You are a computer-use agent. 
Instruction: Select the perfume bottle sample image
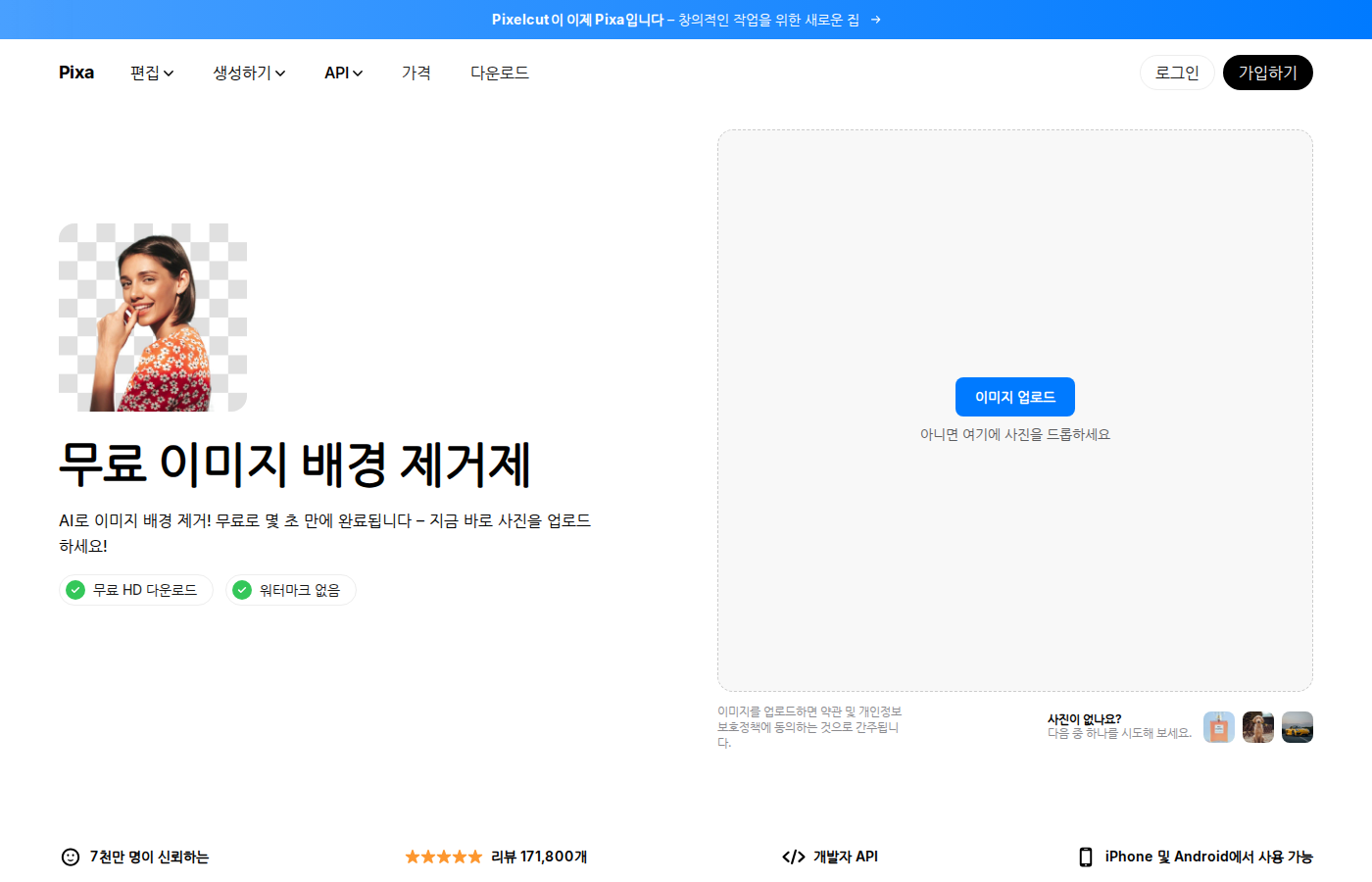pyautogui.click(x=1219, y=727)
